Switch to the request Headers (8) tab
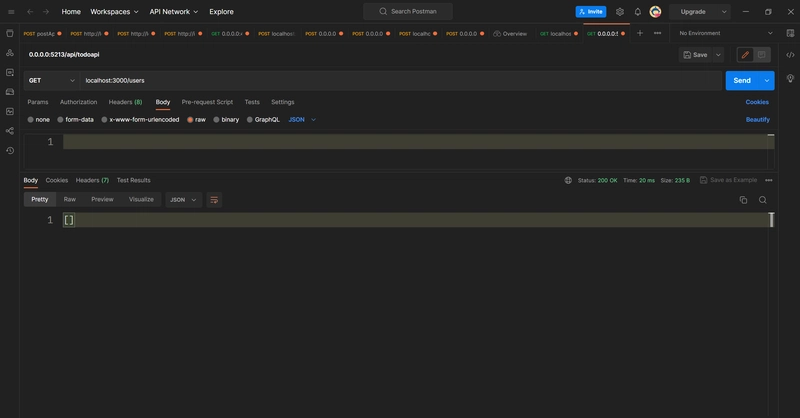800x418 pixels. pyautogui.click(x=126, y=102)
